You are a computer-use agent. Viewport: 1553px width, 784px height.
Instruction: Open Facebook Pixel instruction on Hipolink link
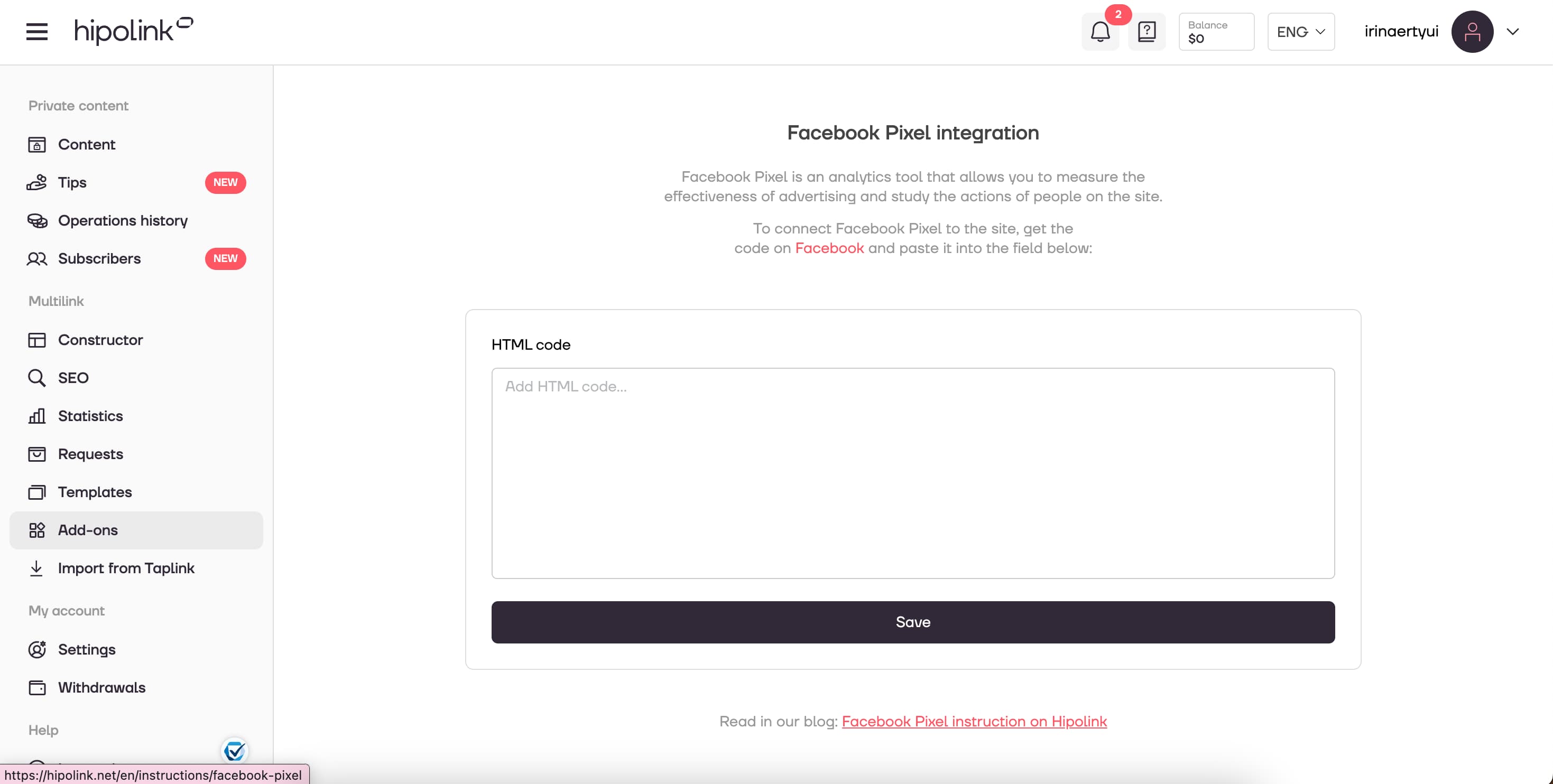(974, 721)
